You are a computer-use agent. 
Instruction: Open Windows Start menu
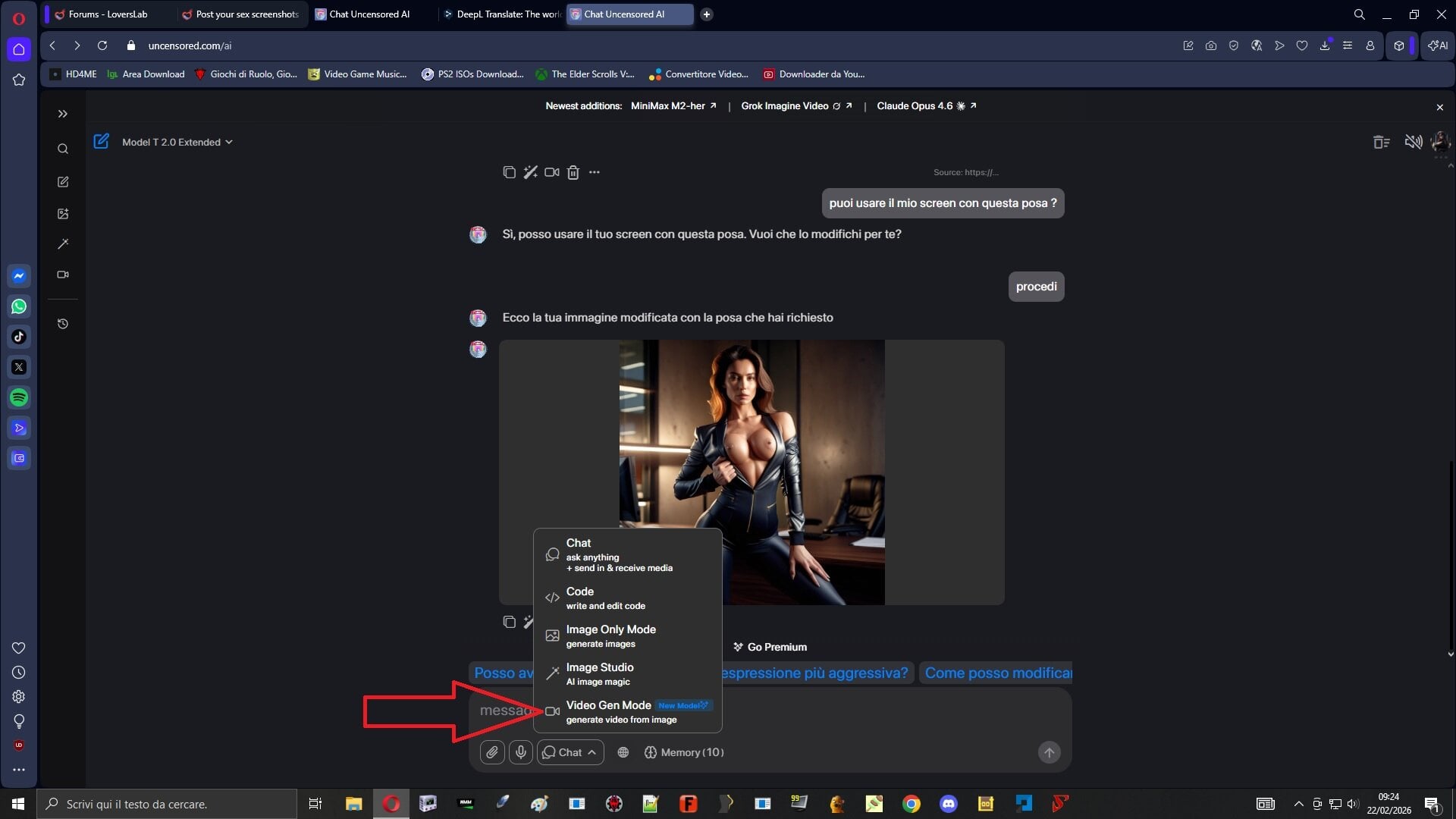click(18, 804)
